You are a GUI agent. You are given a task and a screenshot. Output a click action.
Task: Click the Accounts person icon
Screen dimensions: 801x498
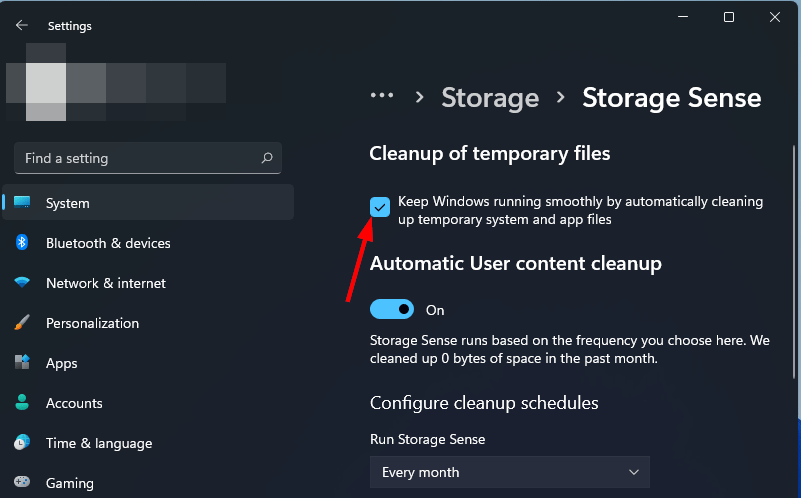[22, 402]
